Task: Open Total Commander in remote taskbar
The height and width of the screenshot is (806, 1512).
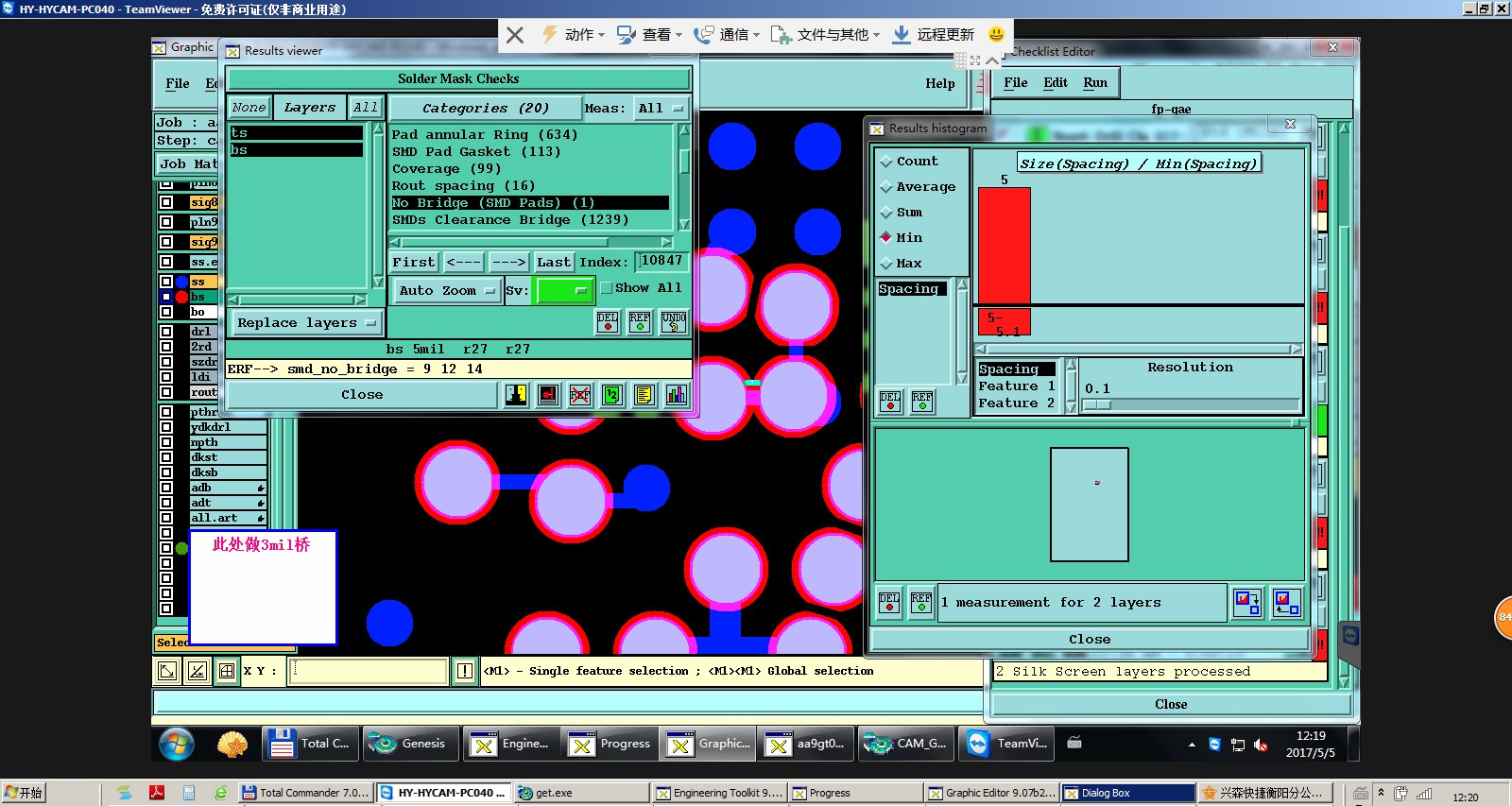Action: point(309,744)
